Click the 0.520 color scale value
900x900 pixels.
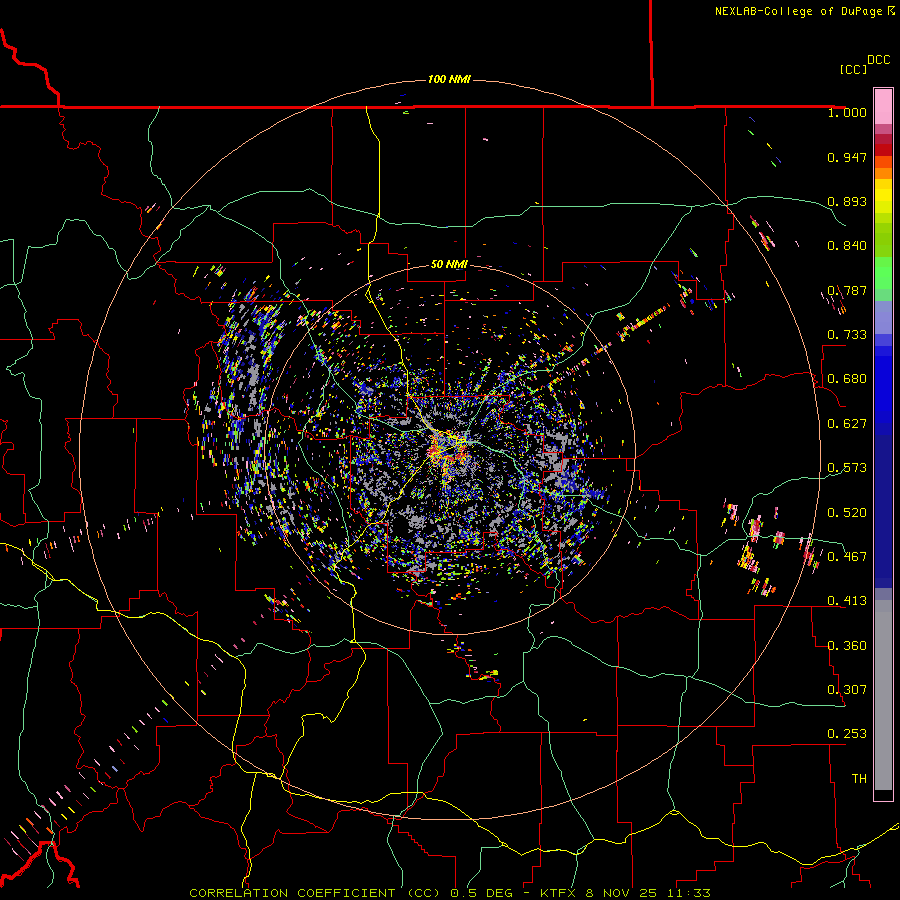(x=847, y=513)
